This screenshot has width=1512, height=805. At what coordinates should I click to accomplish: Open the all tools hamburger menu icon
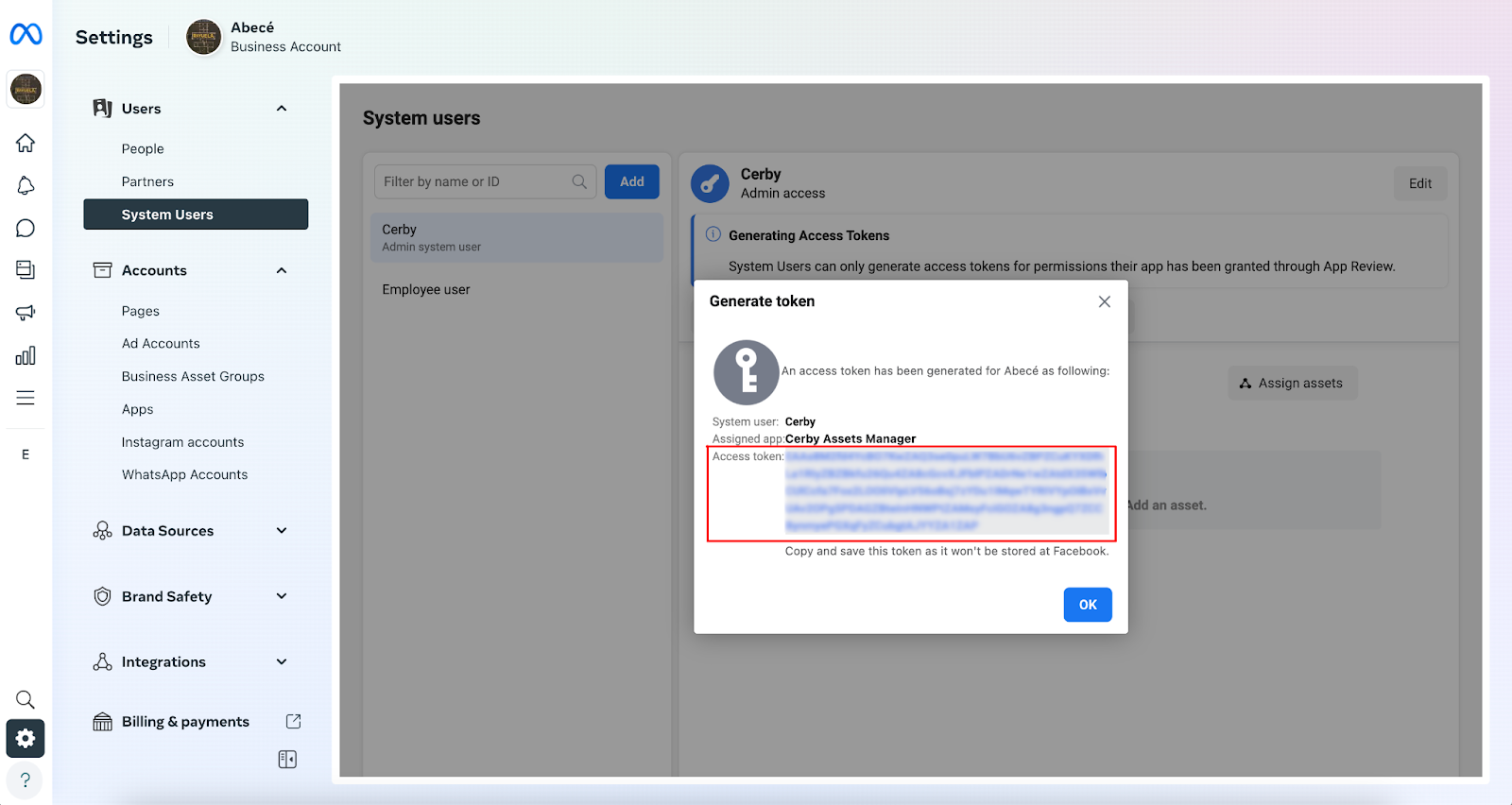click(26, 398)
